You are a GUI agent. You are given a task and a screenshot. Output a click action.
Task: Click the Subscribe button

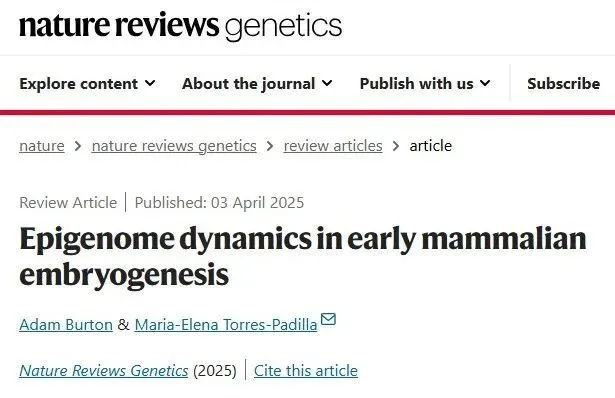click(x=564, y=84)
